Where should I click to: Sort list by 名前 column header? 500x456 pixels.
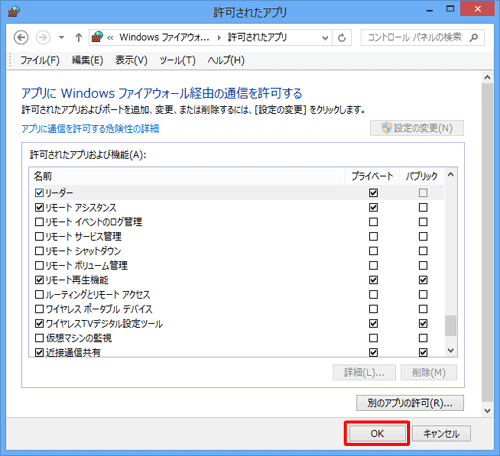point(187,176)
